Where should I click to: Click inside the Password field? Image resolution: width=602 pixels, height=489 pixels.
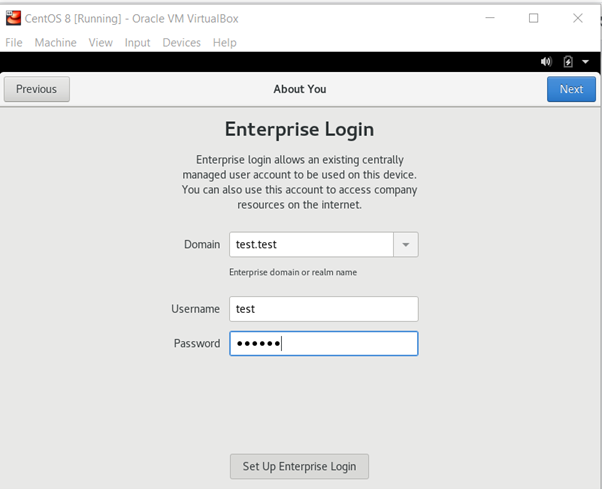[x=323, y=343]
